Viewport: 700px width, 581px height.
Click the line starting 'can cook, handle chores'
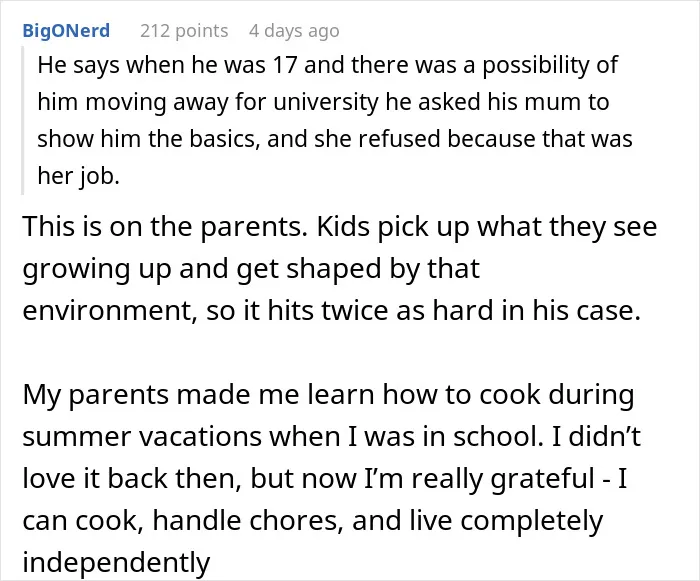click(x=312, y=521)
